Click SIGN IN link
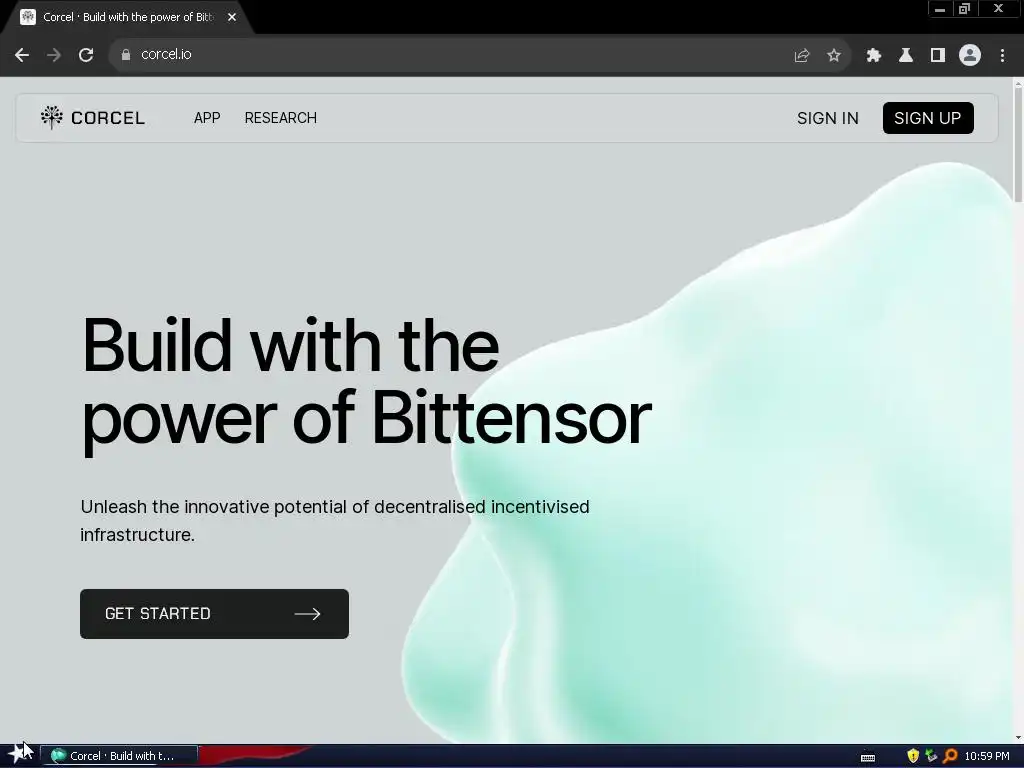The height and width of the screenshot is (768, 1024). [x=827, y=118]
